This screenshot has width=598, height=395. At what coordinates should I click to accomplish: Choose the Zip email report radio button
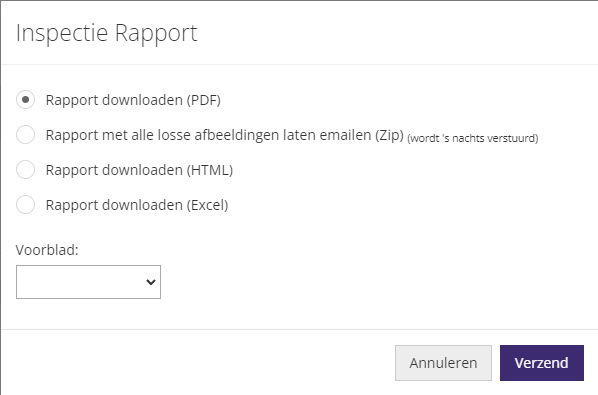point(26,135)
